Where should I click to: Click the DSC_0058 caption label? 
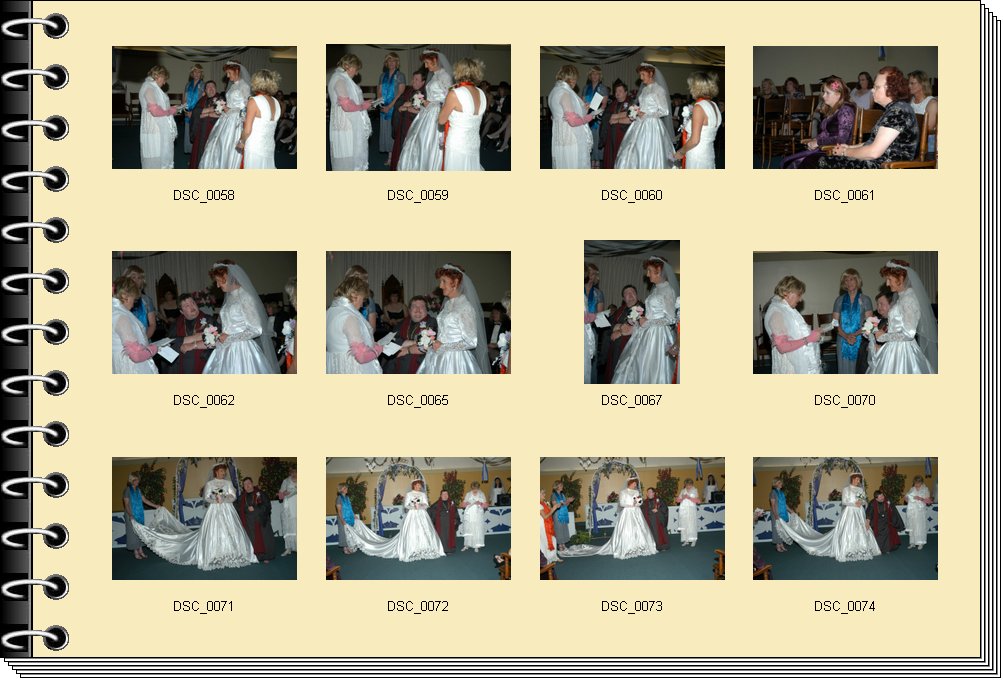[x=204, y=196]
